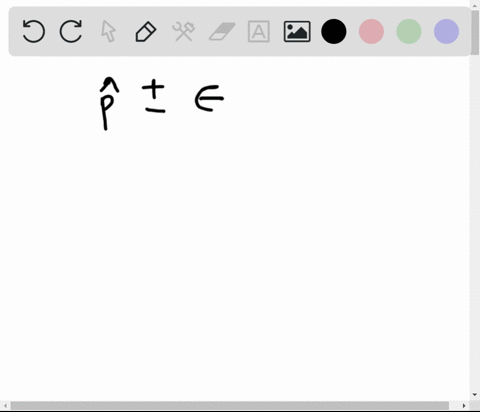Image resolution: width=480 pixels, height=412 pixels.
Task: Undo the last drawing stroke
Action: 33,31
